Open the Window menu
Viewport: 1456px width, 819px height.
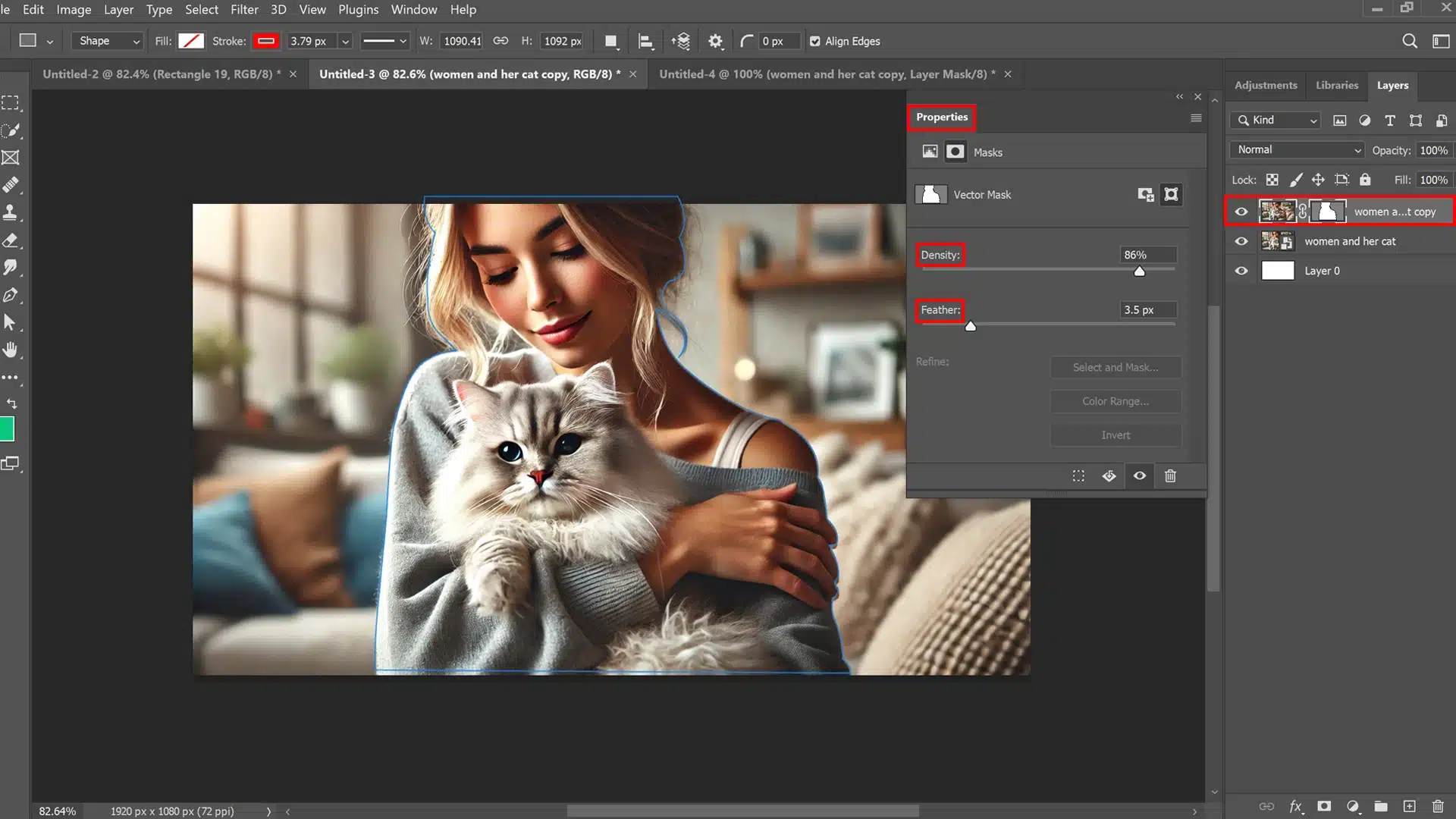coord(413,10)
